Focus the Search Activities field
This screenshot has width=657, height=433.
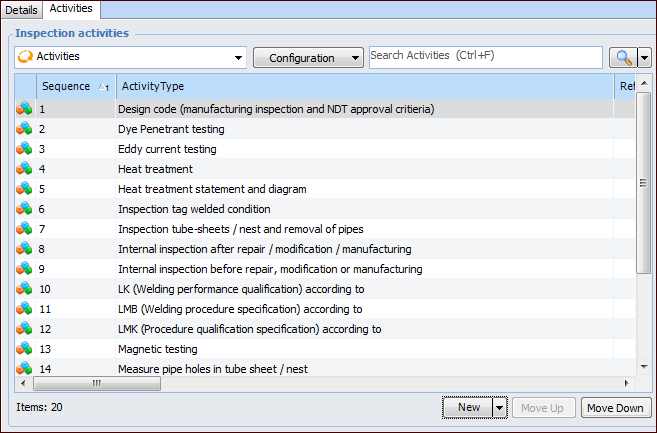click(x=485, y=56)
